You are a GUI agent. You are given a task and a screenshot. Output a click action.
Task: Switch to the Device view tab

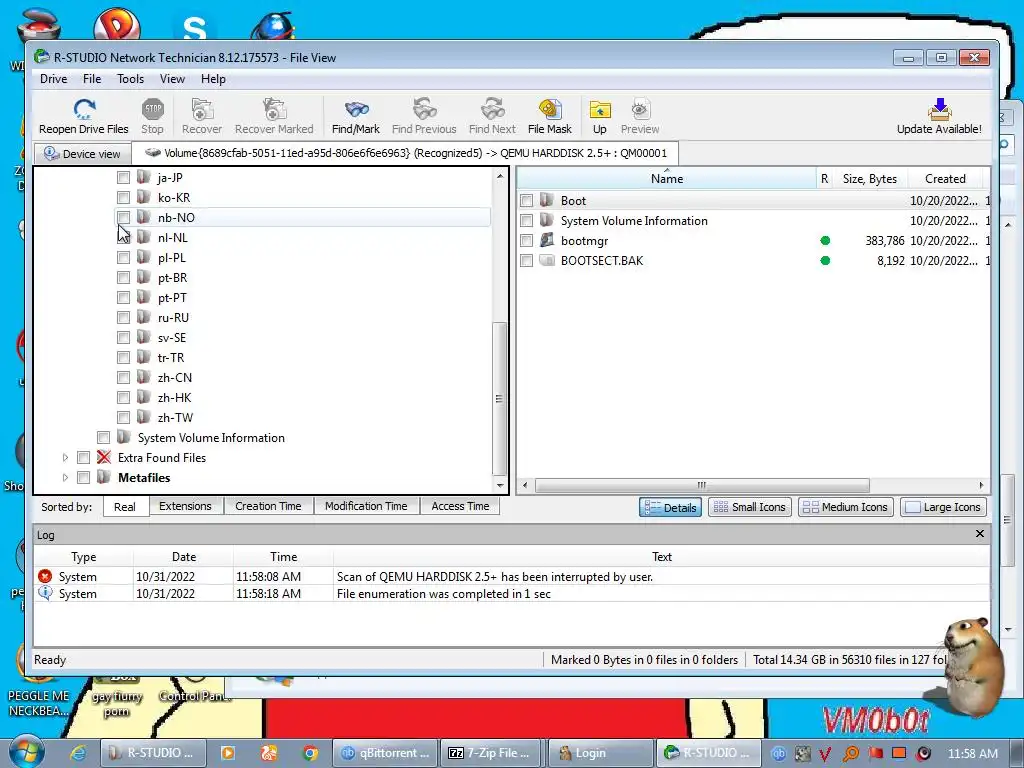tap(82, 153)
